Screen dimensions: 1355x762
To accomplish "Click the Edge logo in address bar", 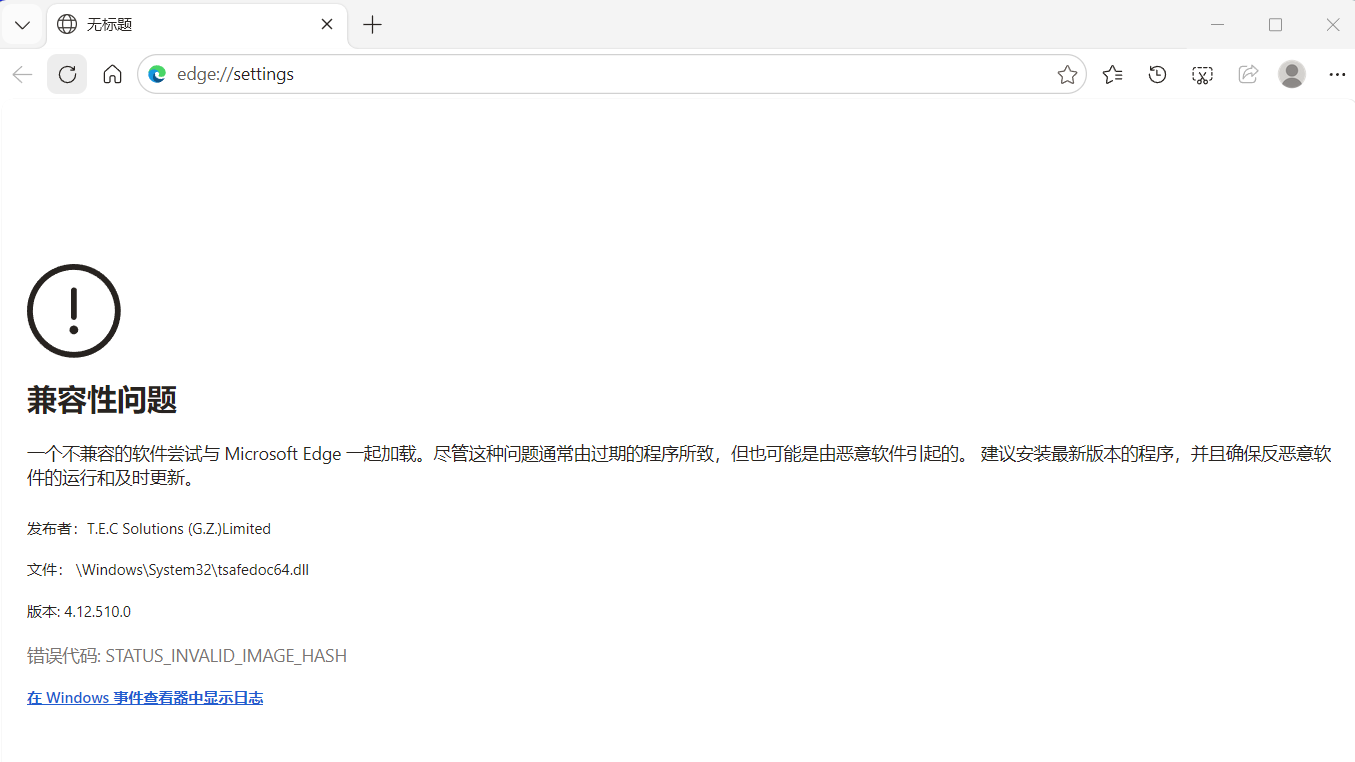I will click(x=157, y=74).
